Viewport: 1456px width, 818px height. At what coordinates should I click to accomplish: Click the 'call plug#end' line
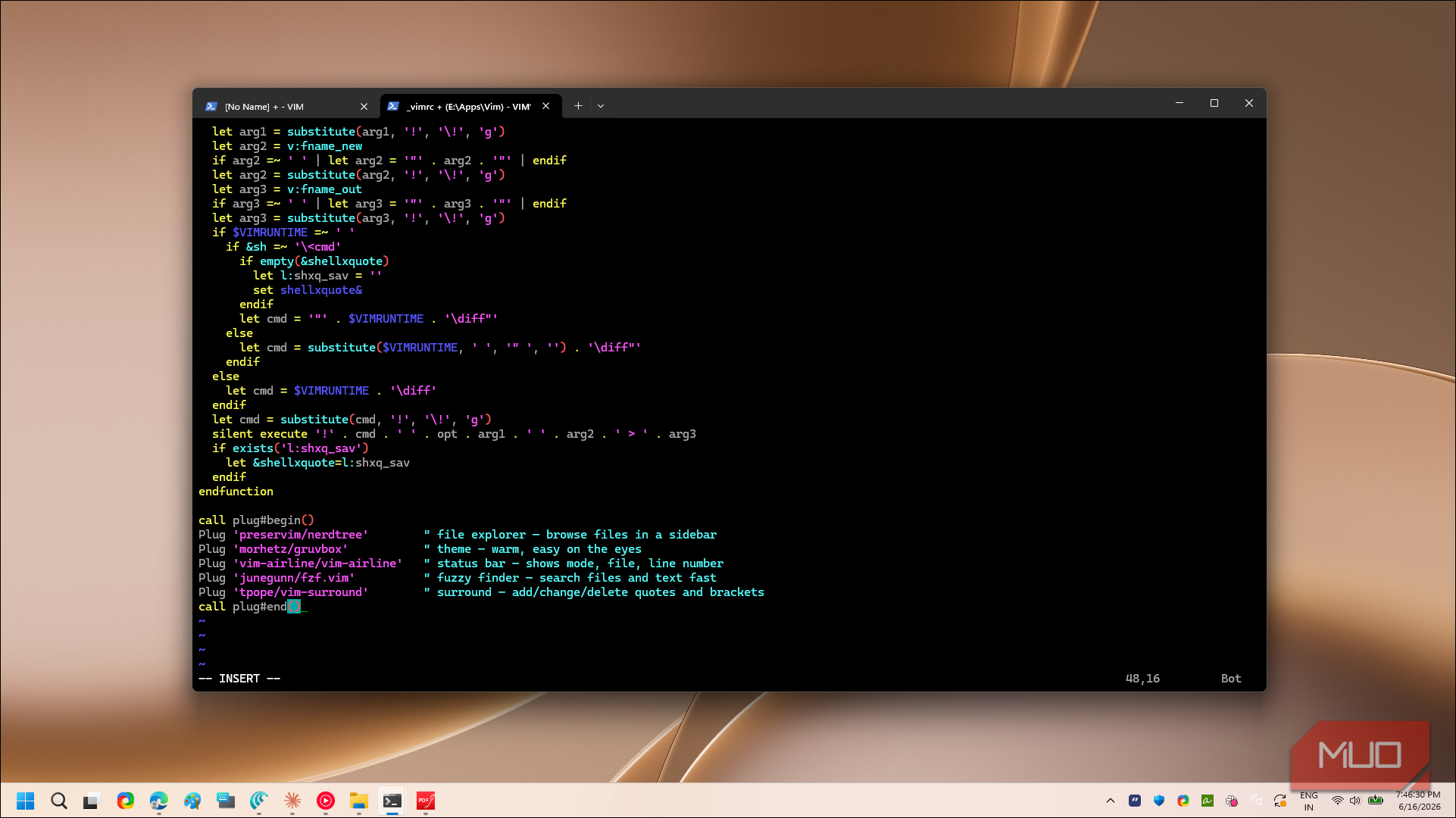pyautogui.click(x=250, y=607)
